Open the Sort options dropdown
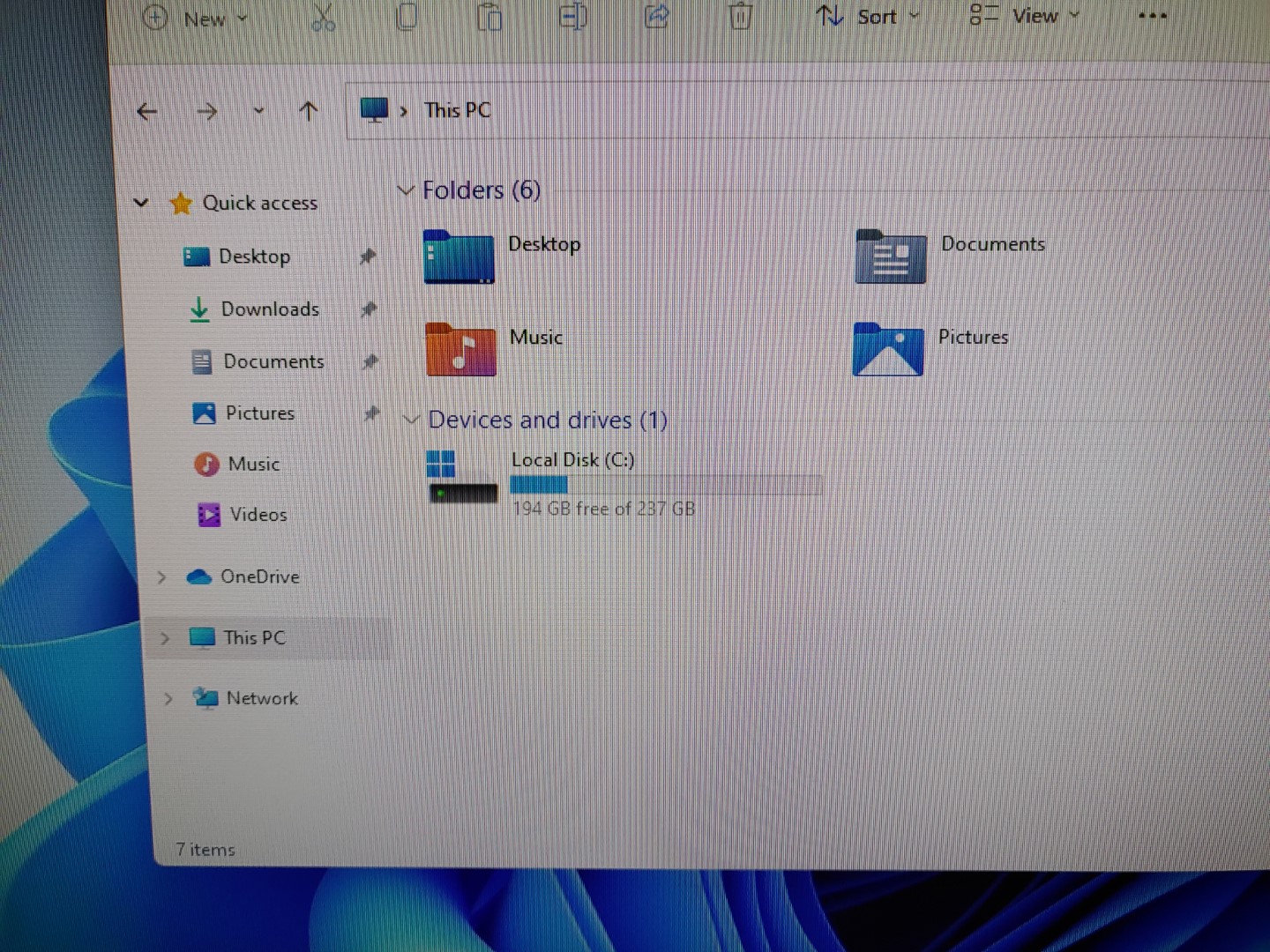Image resolution: width=1270 pixels, height=952 pixels. click(x=868, y=16)
